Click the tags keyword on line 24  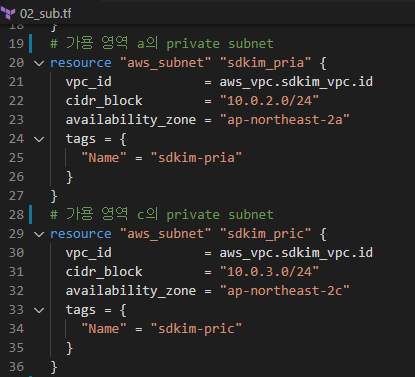point(81,139)
